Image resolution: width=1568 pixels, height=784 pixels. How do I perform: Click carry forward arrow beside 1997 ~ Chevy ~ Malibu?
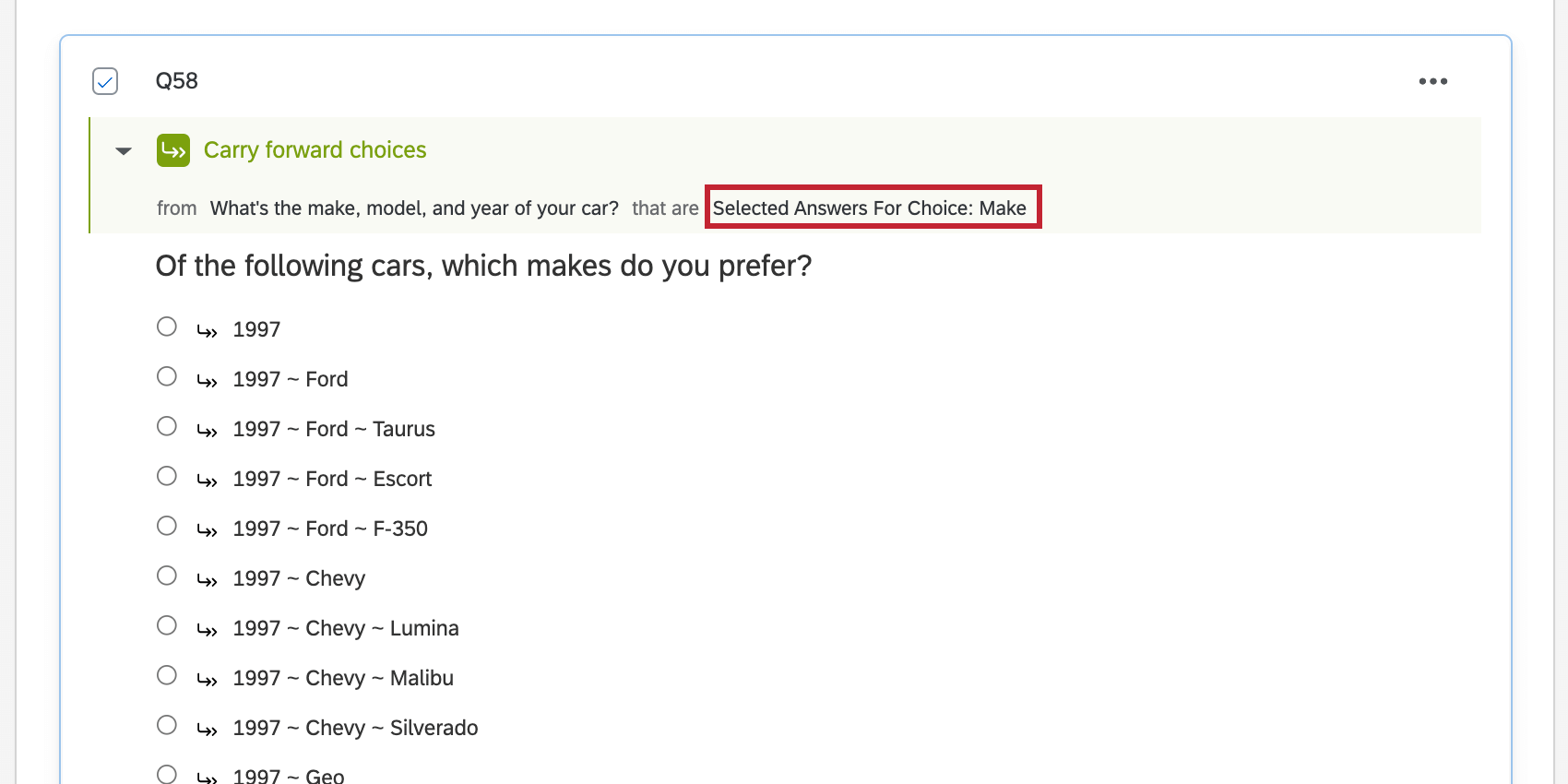(x=208, y=680)
